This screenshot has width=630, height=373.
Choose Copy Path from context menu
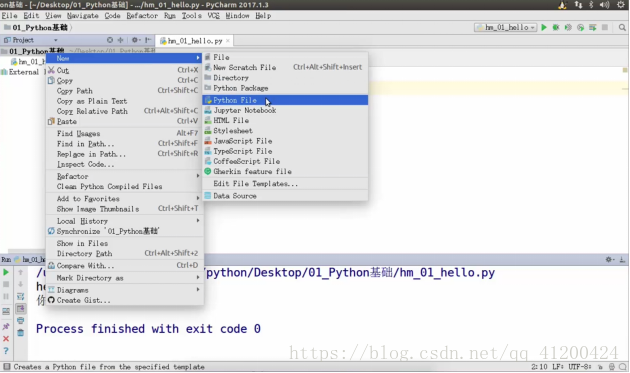pyautogui.click(x=125, y=90)
